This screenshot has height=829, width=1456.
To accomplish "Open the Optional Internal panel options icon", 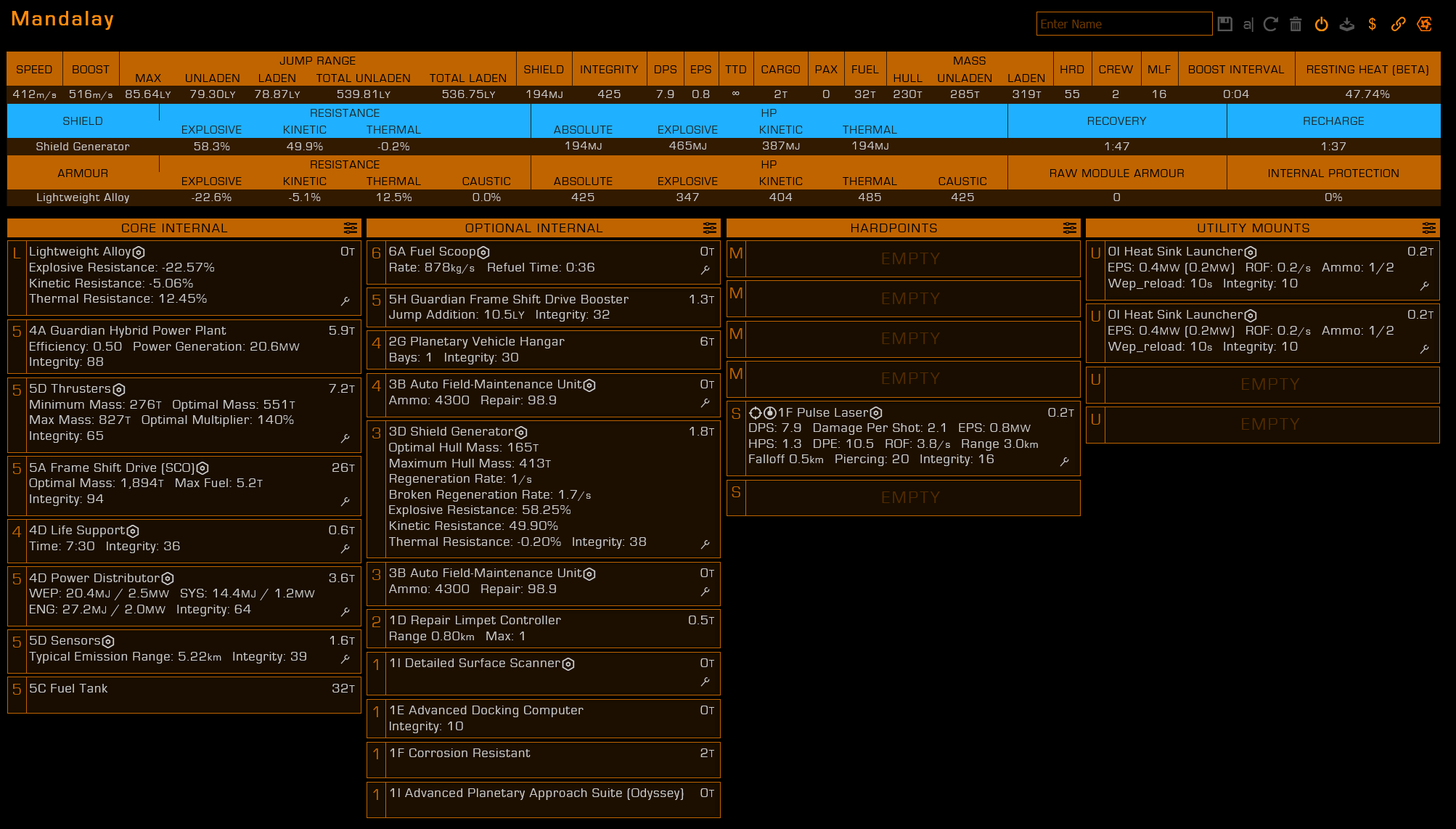I will coord(710,228).
